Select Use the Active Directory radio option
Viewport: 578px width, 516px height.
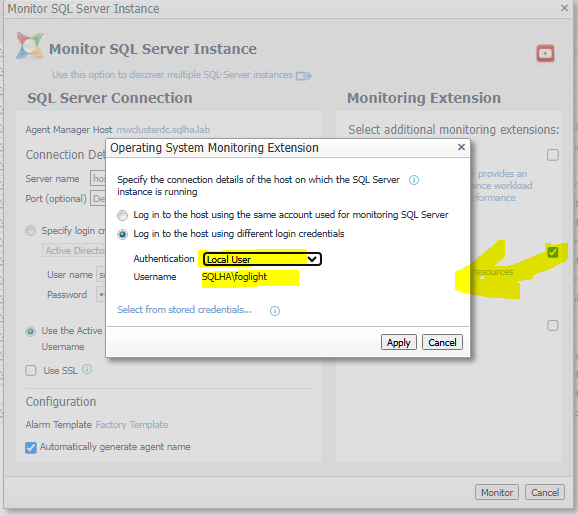coord(31,331)
